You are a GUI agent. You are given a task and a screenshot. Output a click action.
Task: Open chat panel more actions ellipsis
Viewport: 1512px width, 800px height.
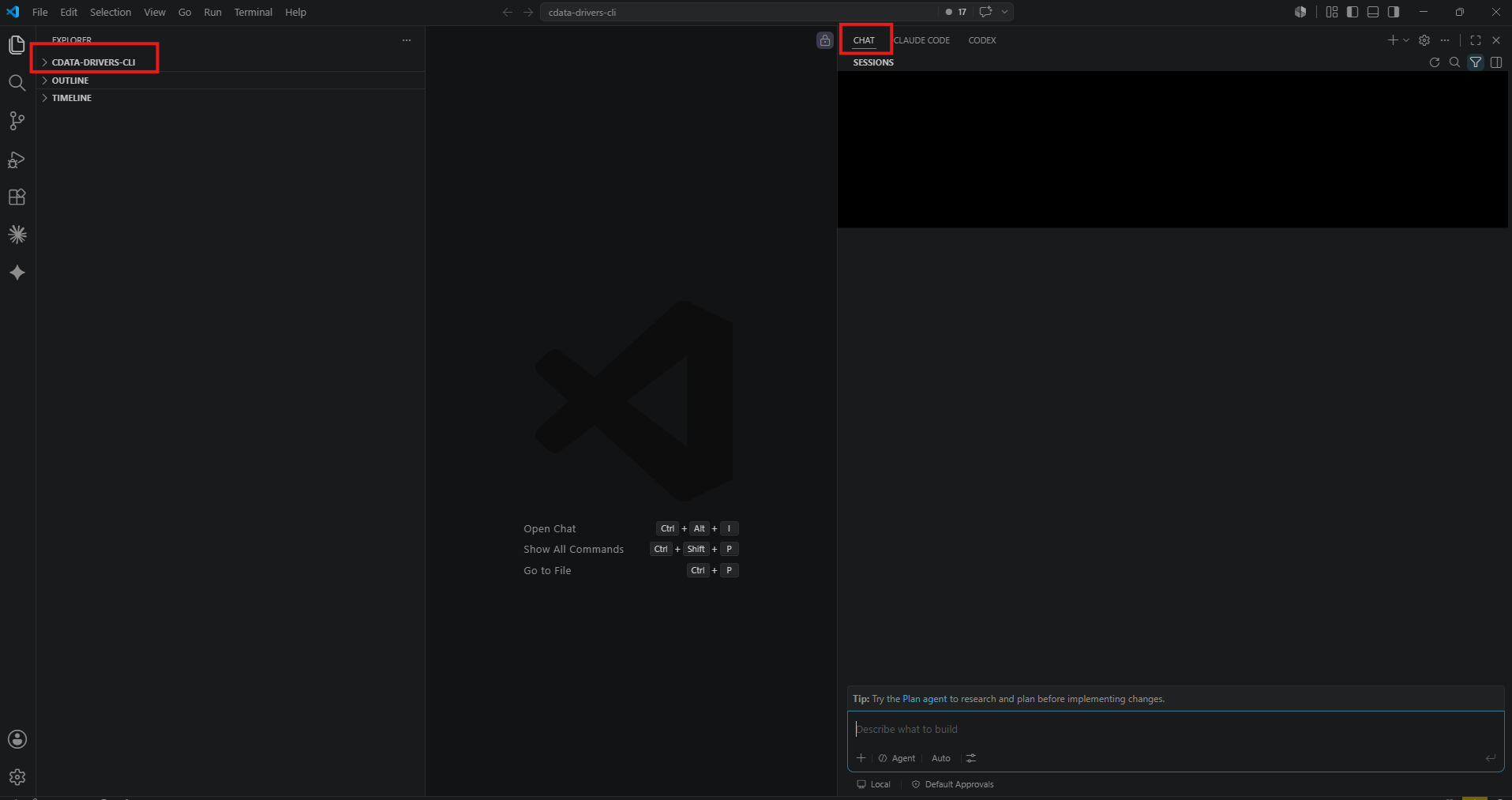coord(1445,40)
